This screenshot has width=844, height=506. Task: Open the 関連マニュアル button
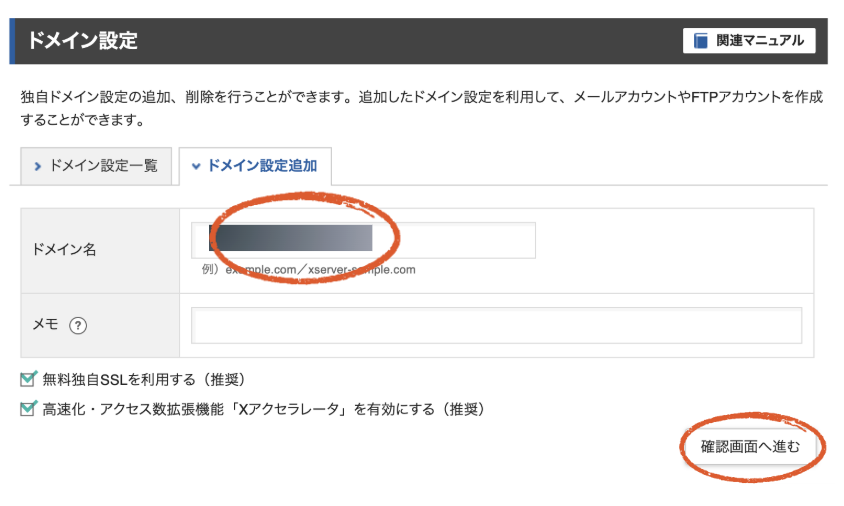point(749,41)
